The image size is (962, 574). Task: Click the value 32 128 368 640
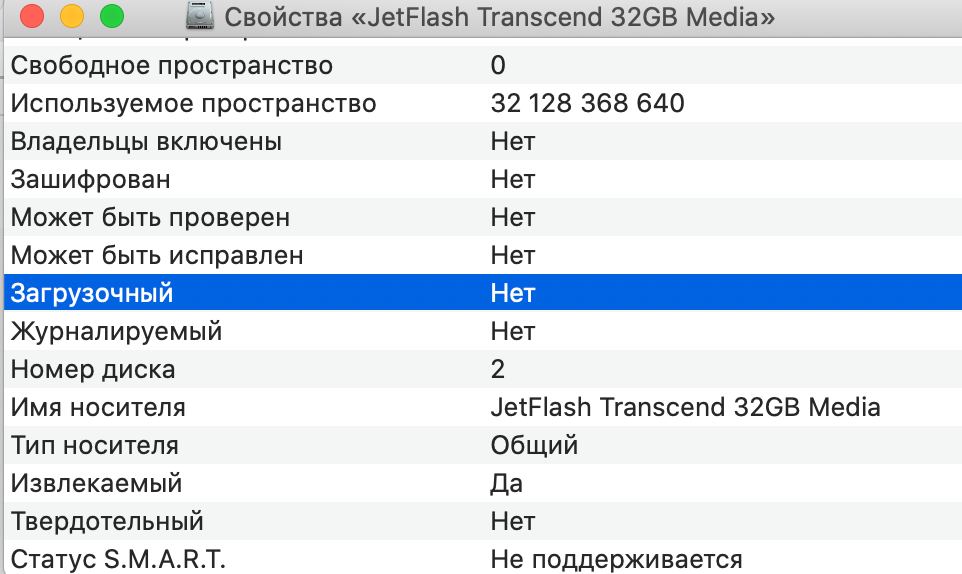click(587, 104)
